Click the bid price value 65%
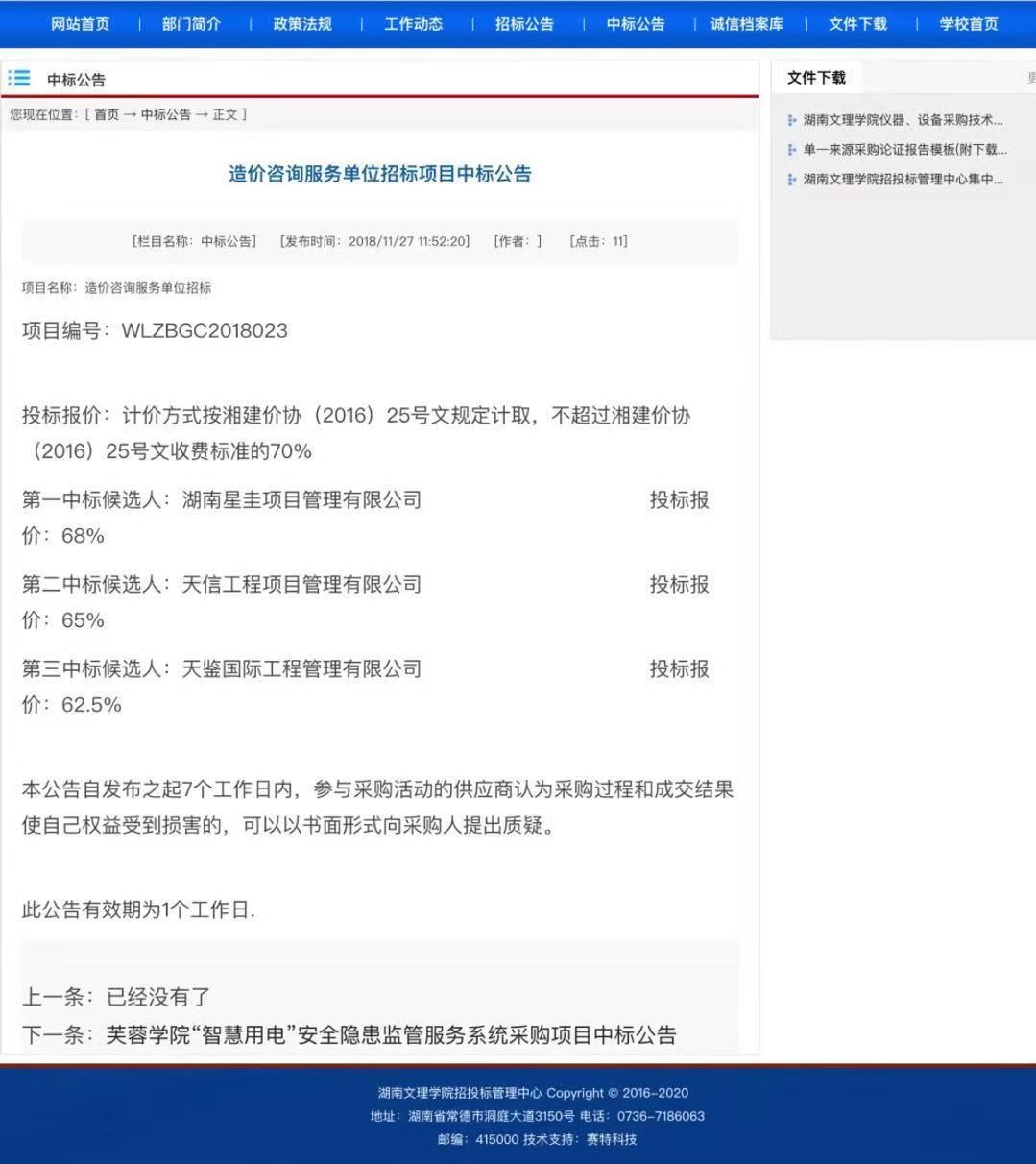 pyautogui.click(x=83, y=620)
